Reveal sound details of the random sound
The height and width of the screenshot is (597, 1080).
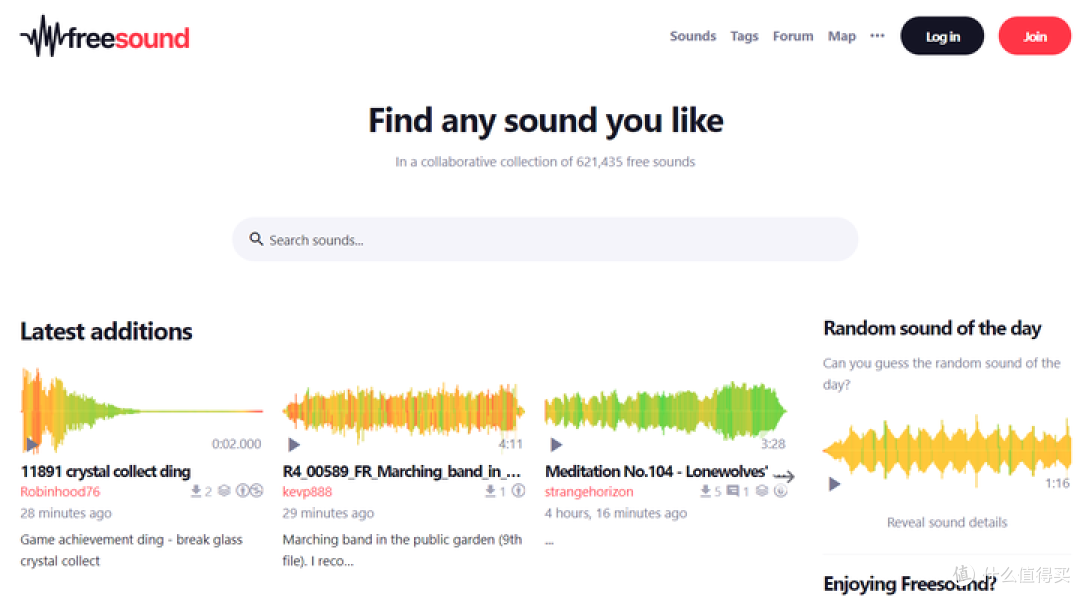click(x=947, y=523)
